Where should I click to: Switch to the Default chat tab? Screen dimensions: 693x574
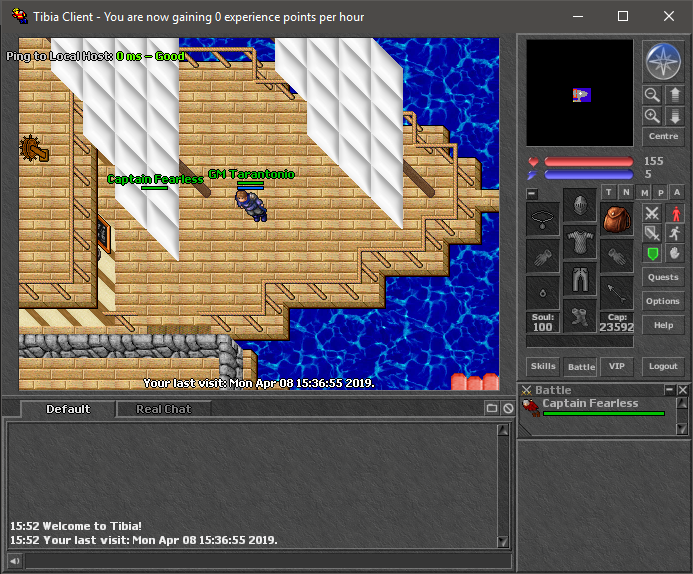(x=68, y=409)
